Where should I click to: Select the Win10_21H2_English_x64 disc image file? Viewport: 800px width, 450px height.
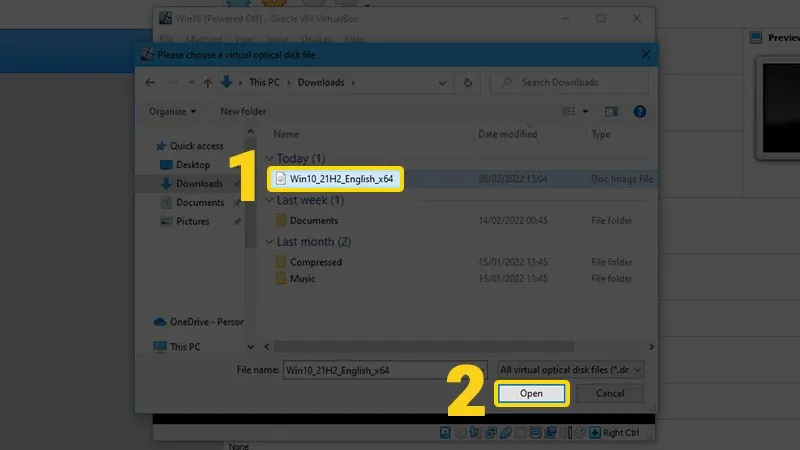tap(339, 179)
